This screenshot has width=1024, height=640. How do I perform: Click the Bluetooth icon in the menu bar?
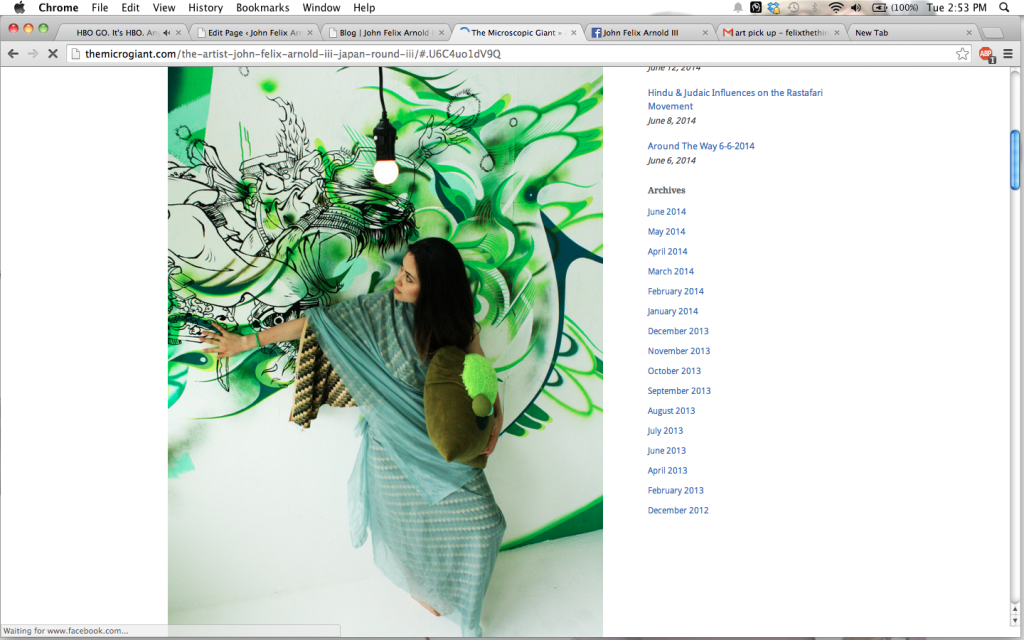point(814,8)
